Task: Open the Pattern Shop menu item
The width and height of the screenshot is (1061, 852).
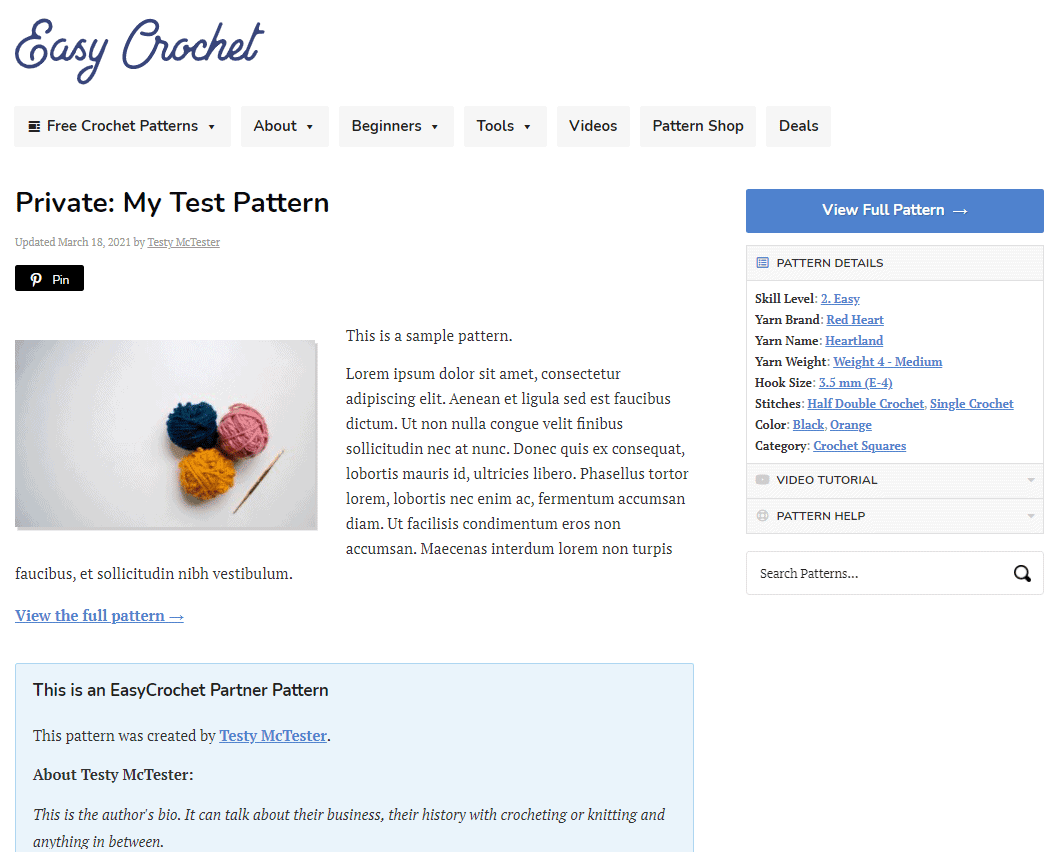Action: click(698, 127)
